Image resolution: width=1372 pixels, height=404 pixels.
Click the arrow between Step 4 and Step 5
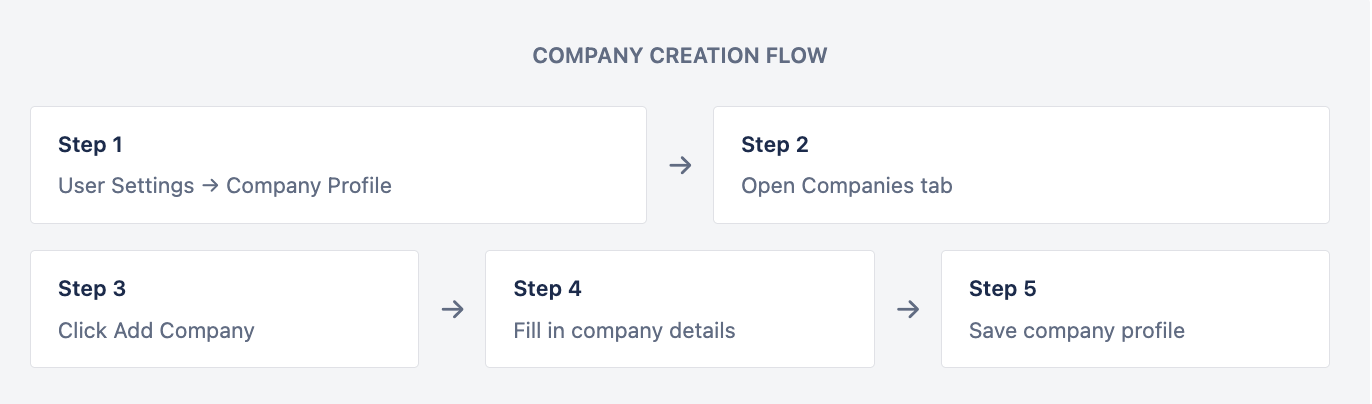[x=908, y=309]
